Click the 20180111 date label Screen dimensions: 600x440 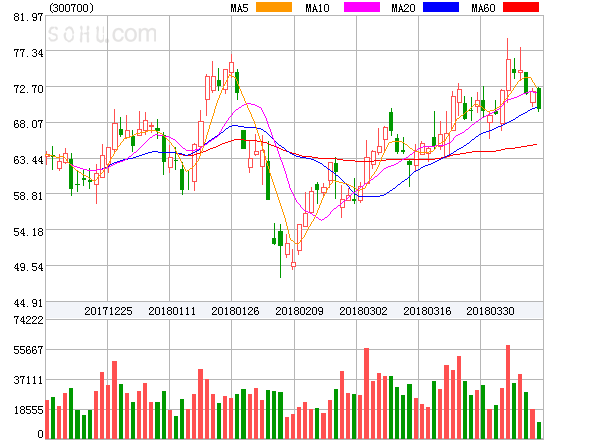[172, 311]
